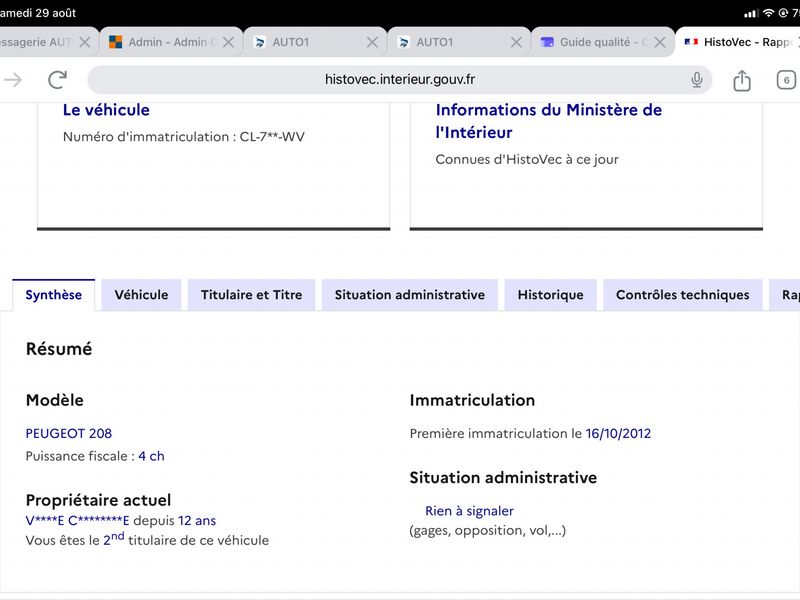Image resolution: width=800 pixels, height=600 pixels.
Task: Close the Admin - Admin tab
Action: coord(229,42)
